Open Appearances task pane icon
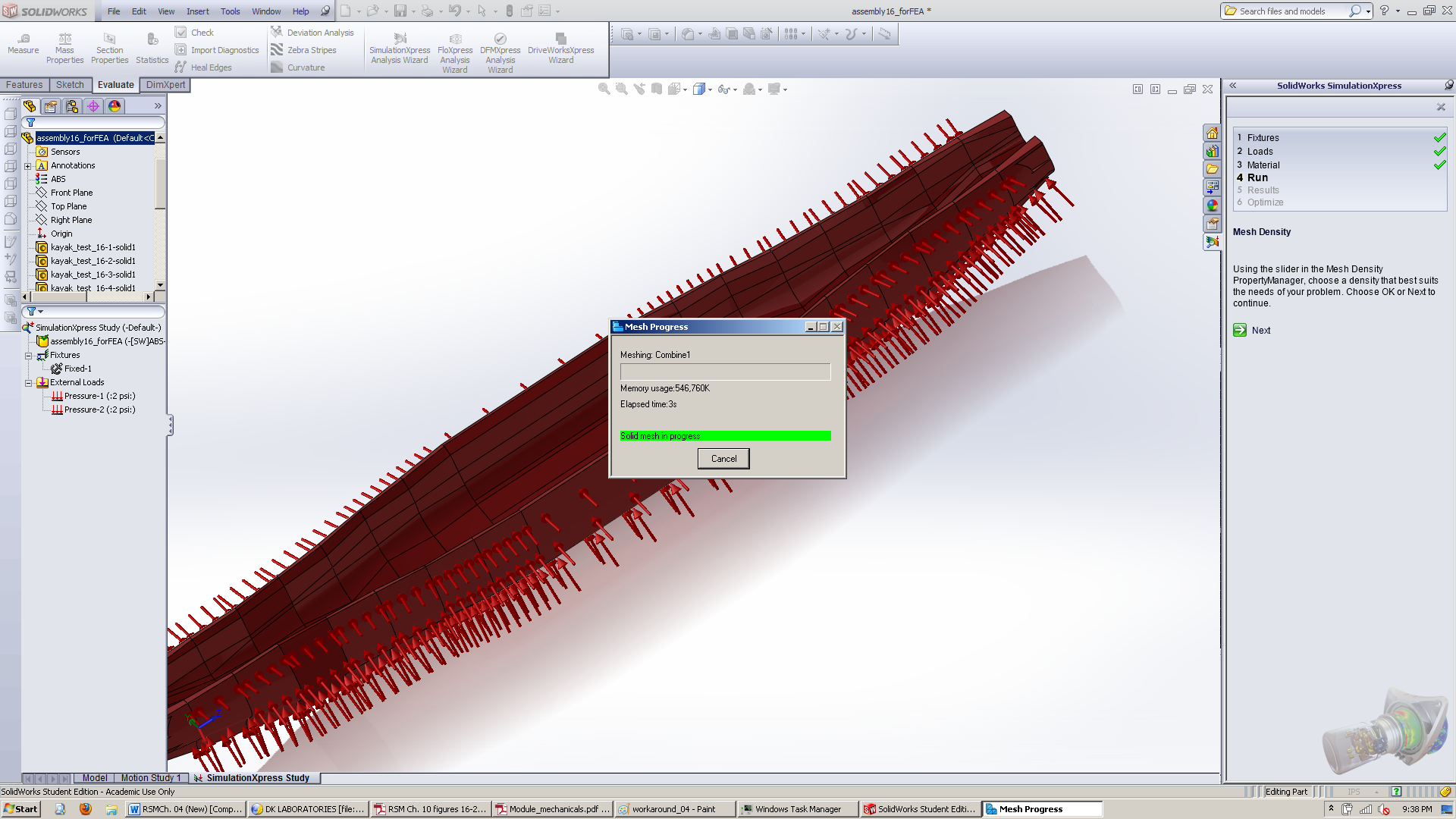Image resolution: width=1456 pixels, height=819 pixels. tap(1212, 206)
